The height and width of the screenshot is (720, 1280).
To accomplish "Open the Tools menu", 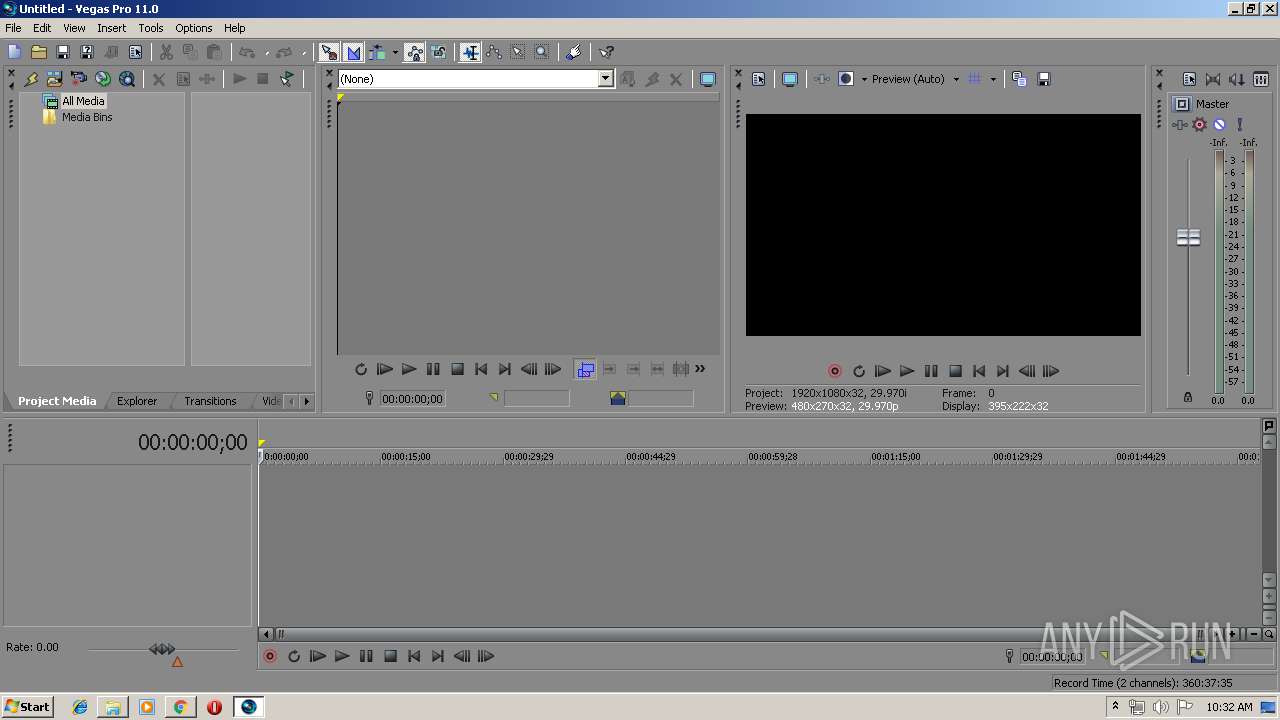I will pos(151,28).
